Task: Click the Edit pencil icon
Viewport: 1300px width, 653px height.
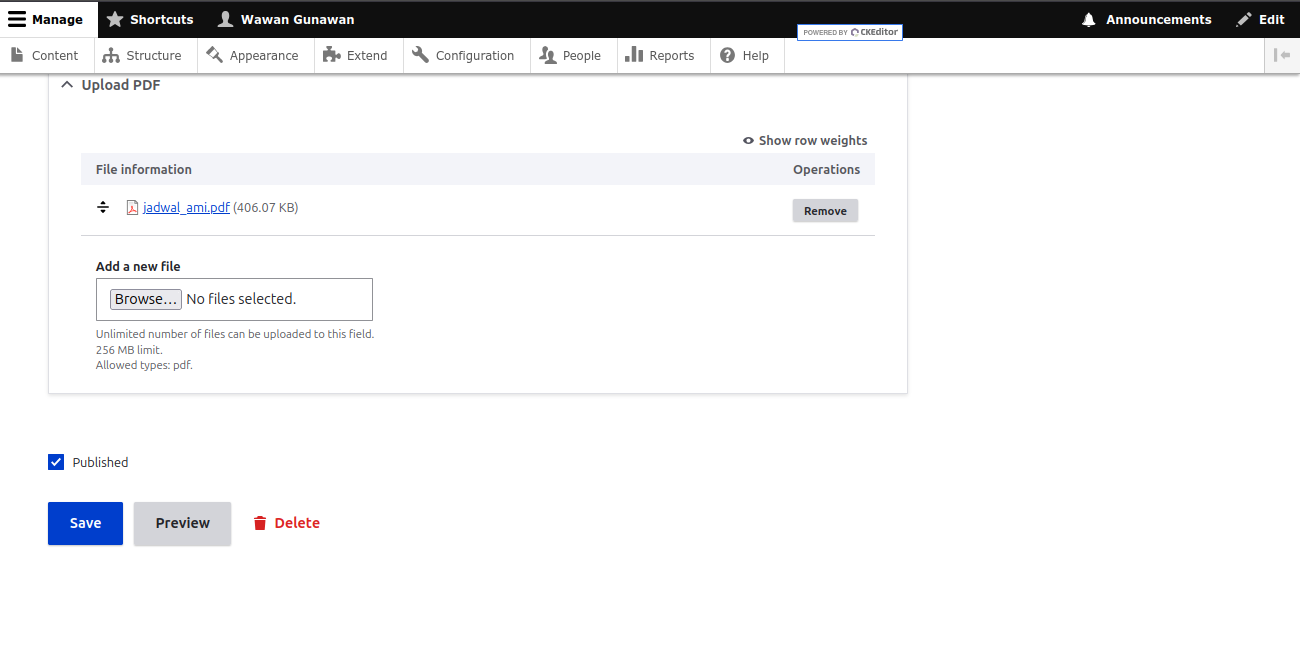Action: coord(1244,19)
